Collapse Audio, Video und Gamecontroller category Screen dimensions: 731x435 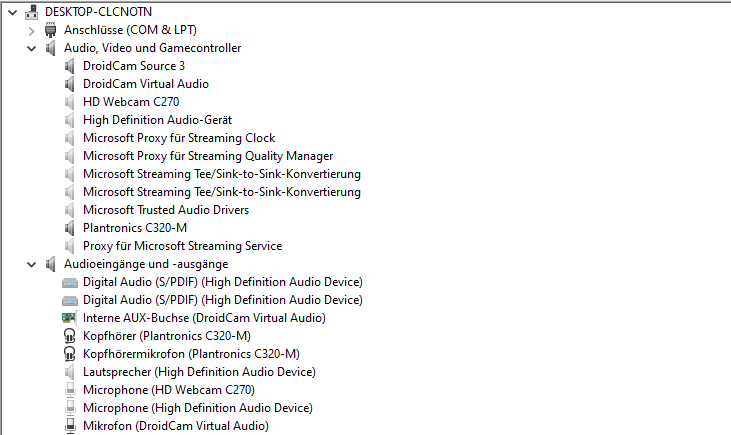31,48
